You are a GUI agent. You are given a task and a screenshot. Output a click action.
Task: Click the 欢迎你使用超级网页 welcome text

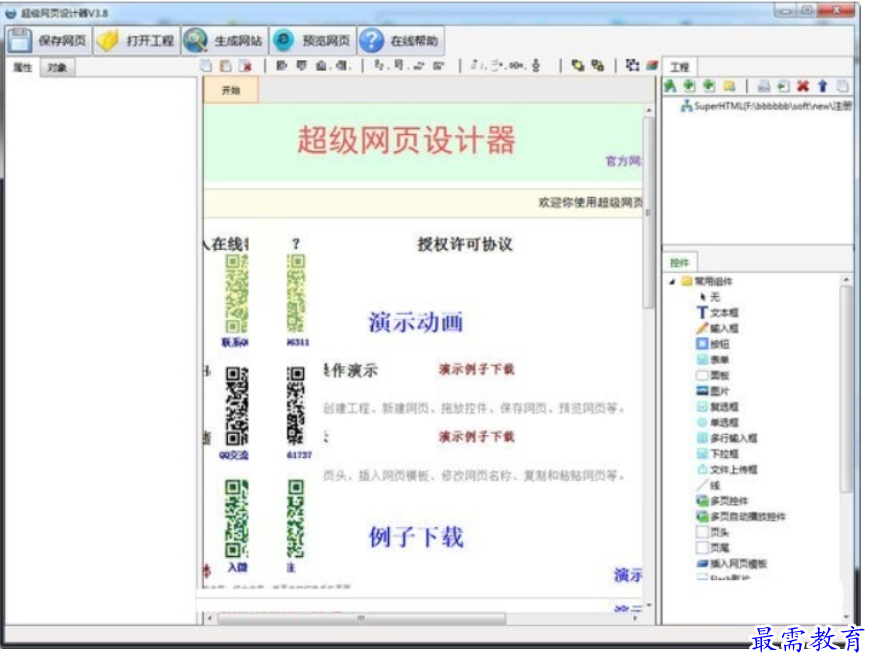pos(590,202)
